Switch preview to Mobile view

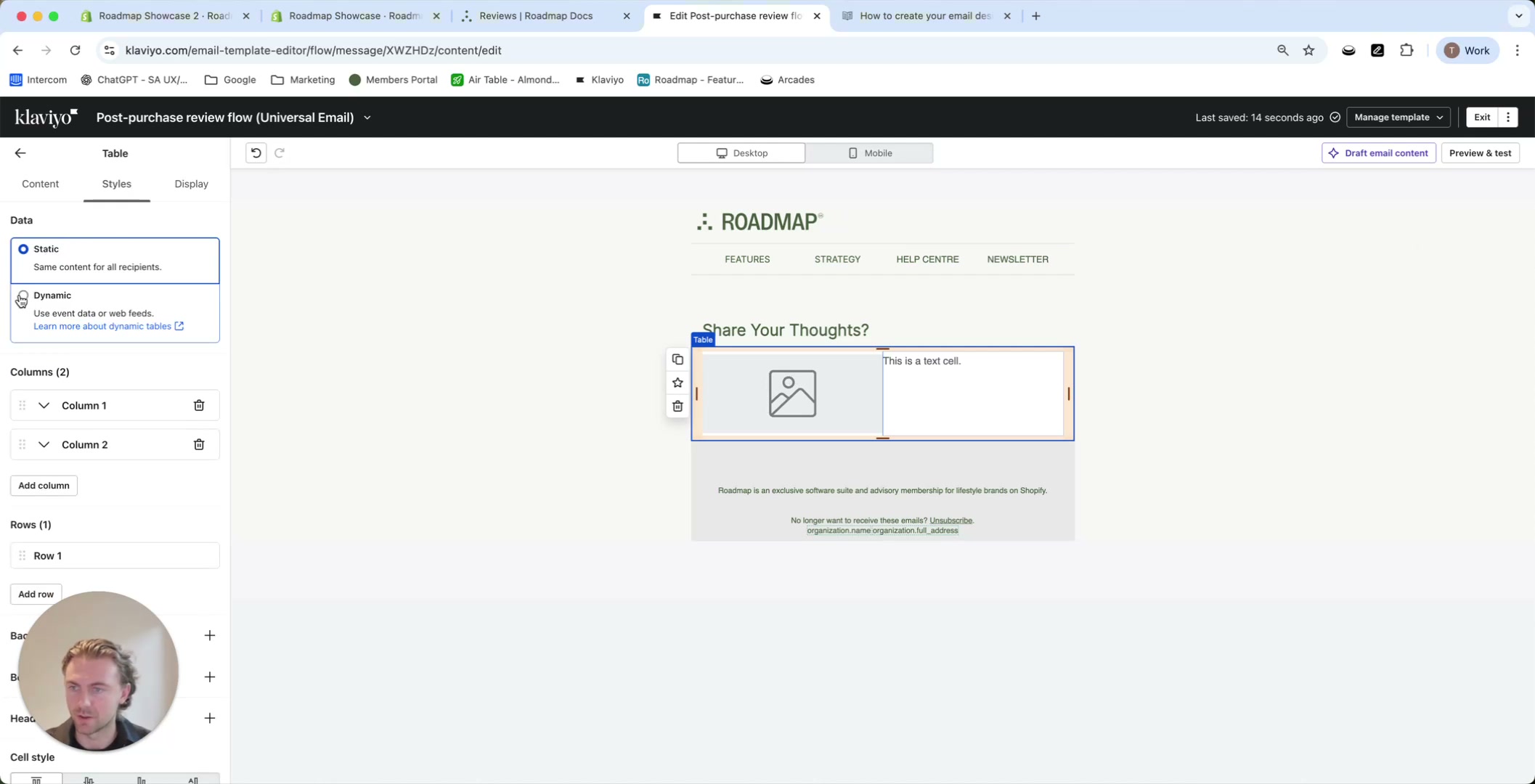point(869,152)
